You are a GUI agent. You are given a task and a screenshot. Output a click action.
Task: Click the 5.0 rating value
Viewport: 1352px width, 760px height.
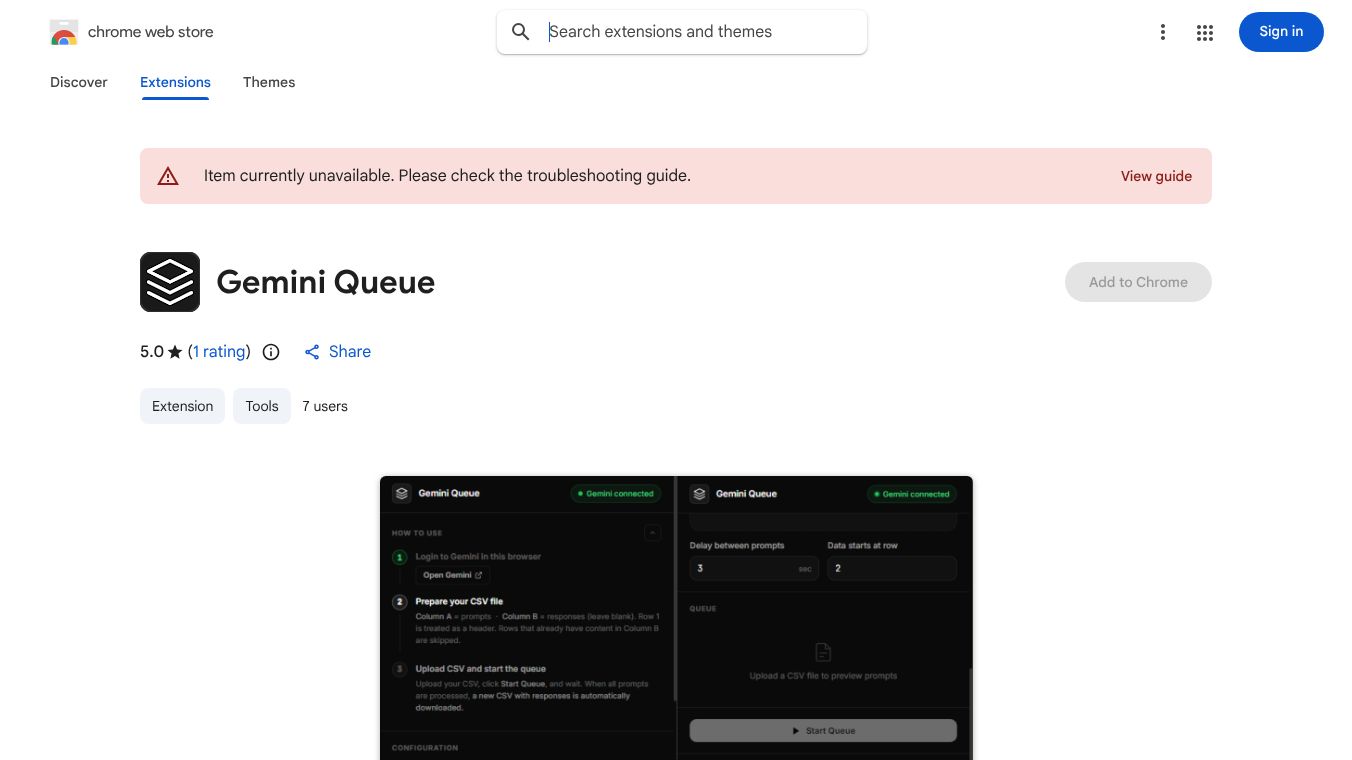pyautogui.click(x=152, y=352)
